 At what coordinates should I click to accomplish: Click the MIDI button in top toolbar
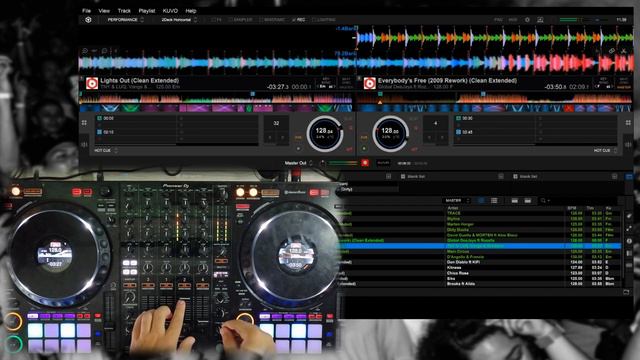(513, 20)
